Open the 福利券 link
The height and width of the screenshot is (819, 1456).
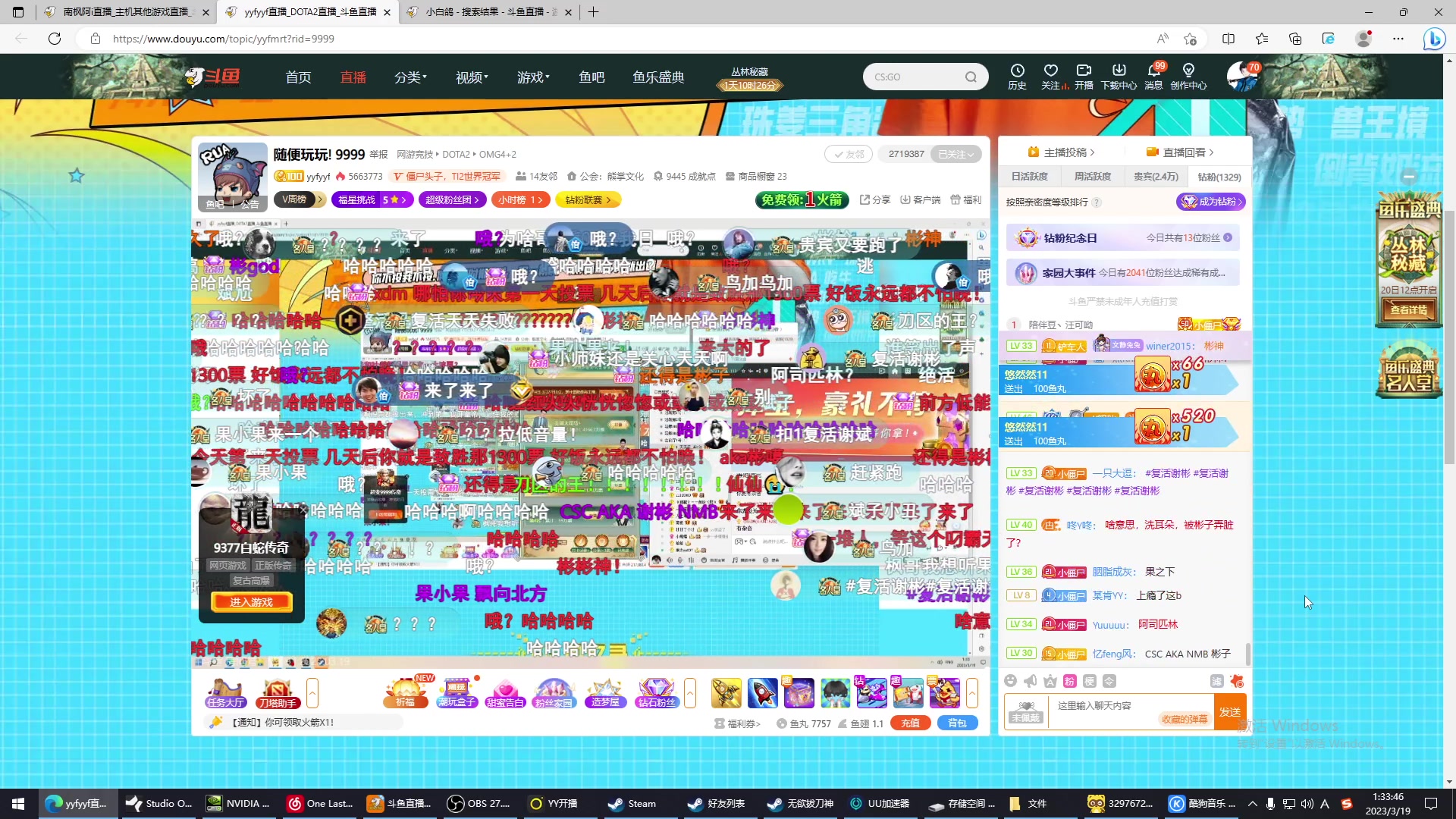click(737, 723)
